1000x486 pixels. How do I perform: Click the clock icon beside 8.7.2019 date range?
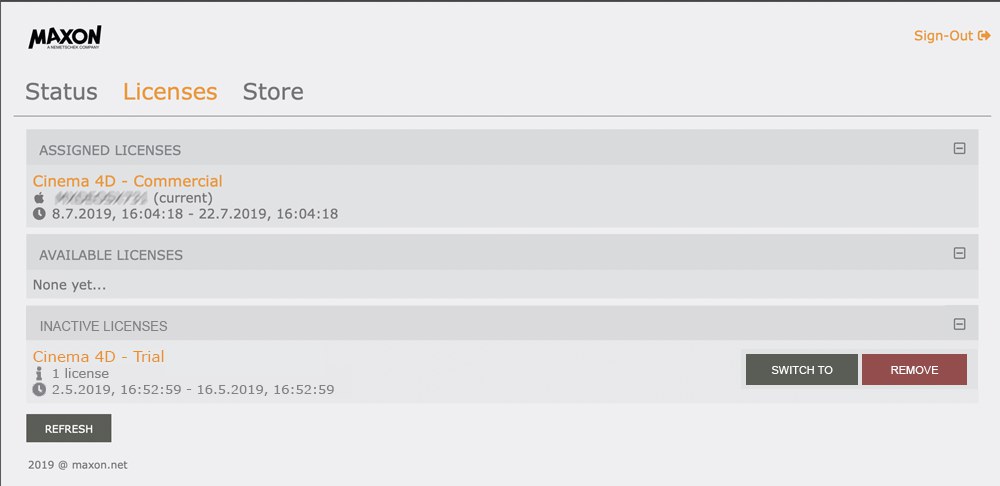[x=40, y=214]
